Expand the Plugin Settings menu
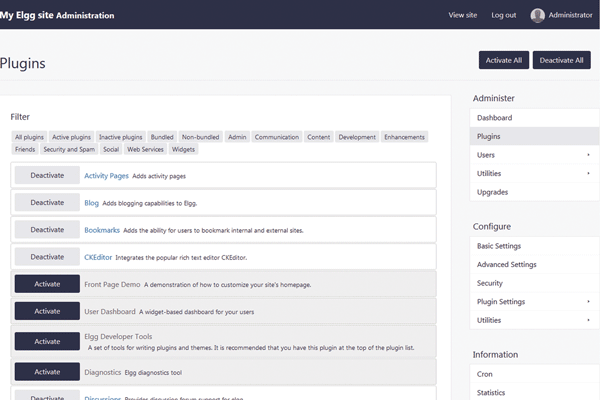The image size is (600, 400). (x=587, y=301)
